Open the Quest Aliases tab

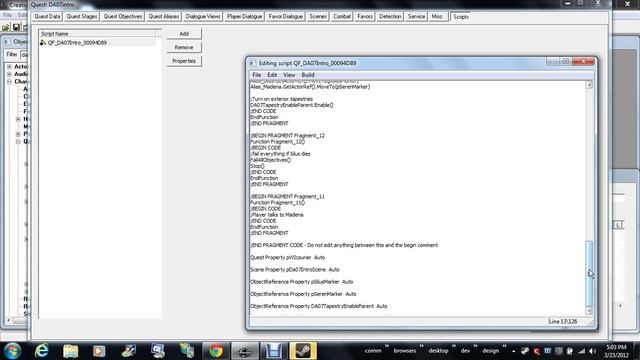[x=164, y=16]
